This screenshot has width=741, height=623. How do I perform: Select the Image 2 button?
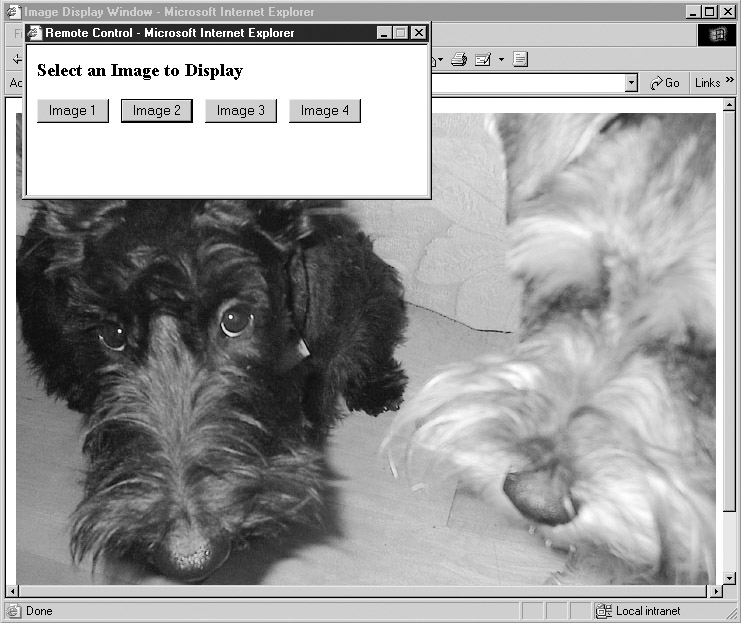pos(156,110)
